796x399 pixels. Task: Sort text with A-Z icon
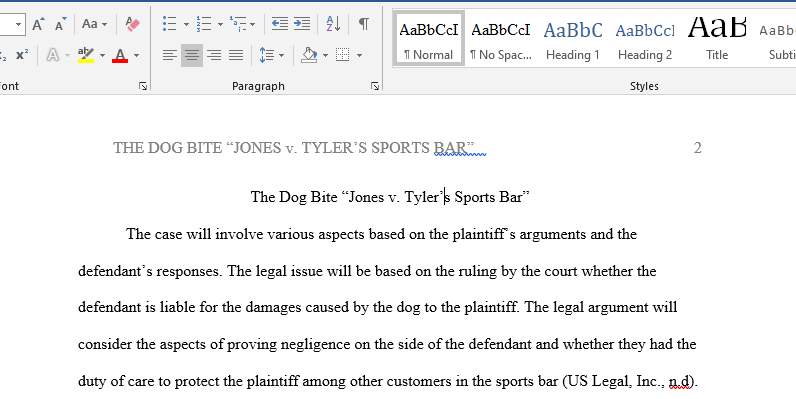pos(333,24)
